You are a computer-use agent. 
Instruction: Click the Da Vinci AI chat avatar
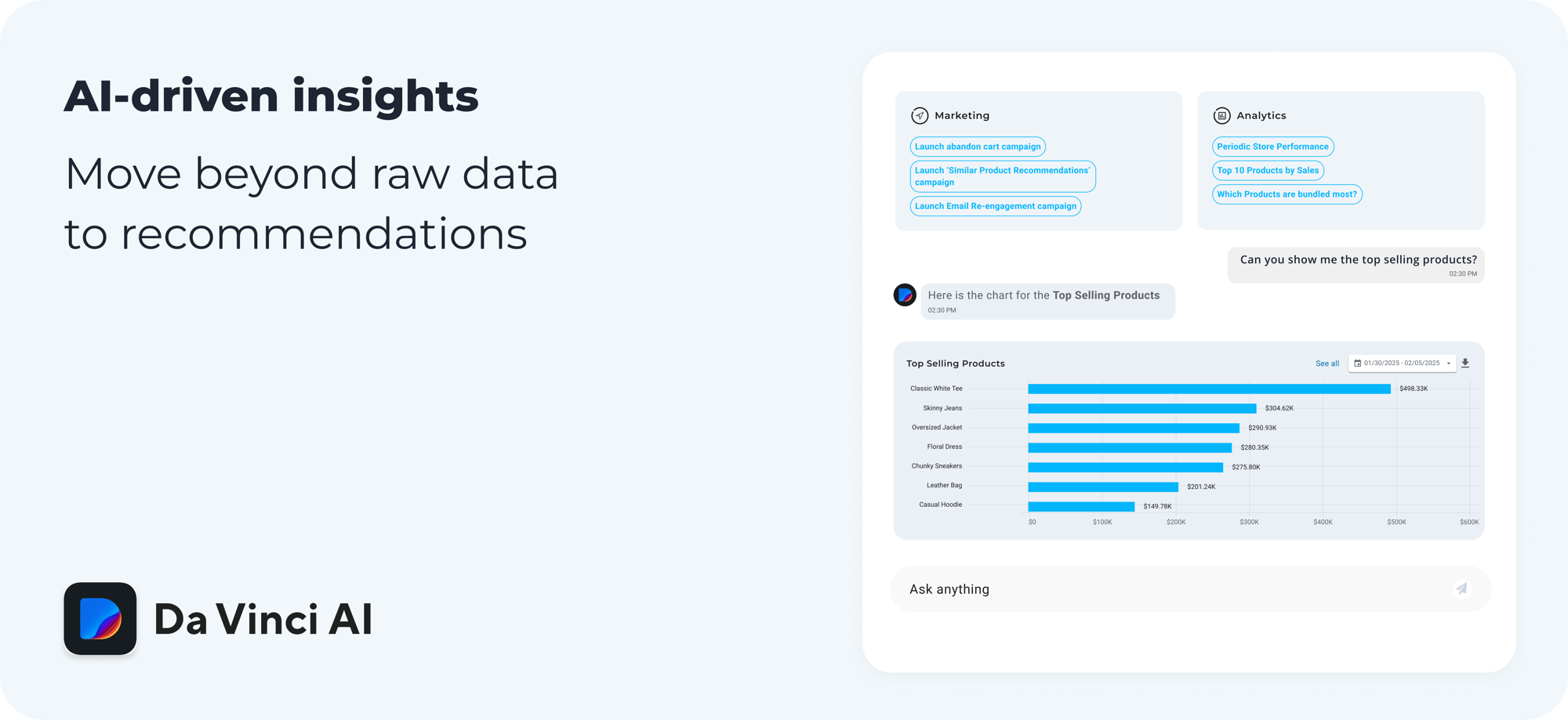point(905,295)
